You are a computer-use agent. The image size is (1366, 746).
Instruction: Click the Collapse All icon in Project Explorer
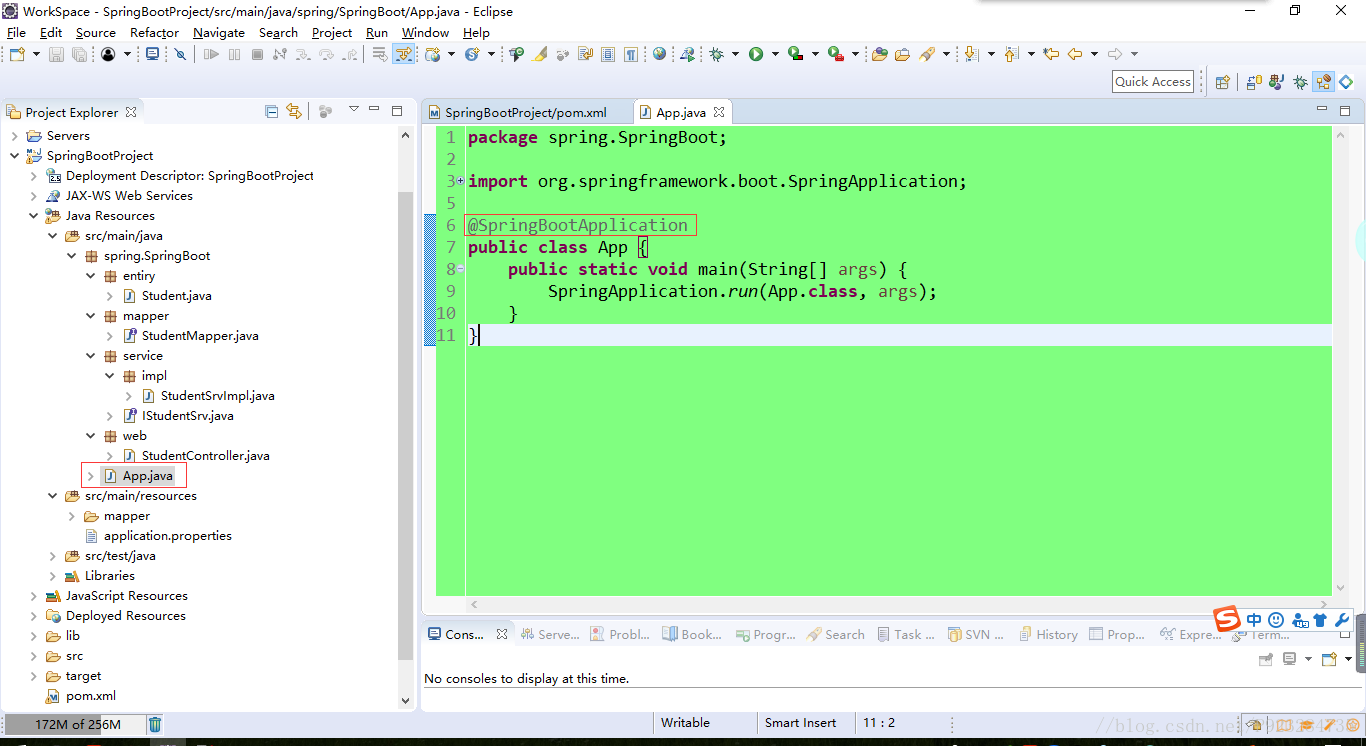(272, 111)
